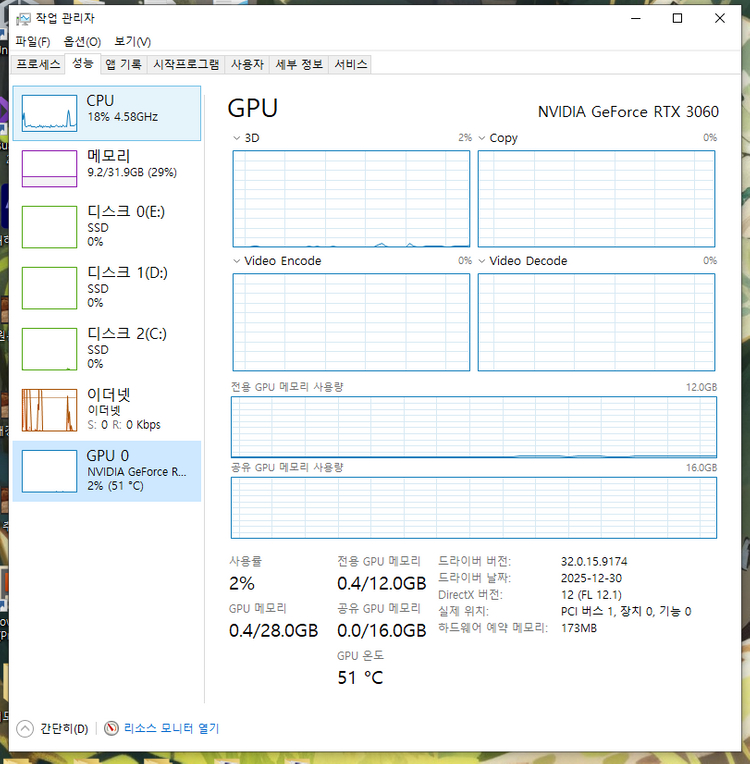Switch to the 시작프로그램 tab
Viewport: 750px width, 764px height.
[x=186, y=64]
